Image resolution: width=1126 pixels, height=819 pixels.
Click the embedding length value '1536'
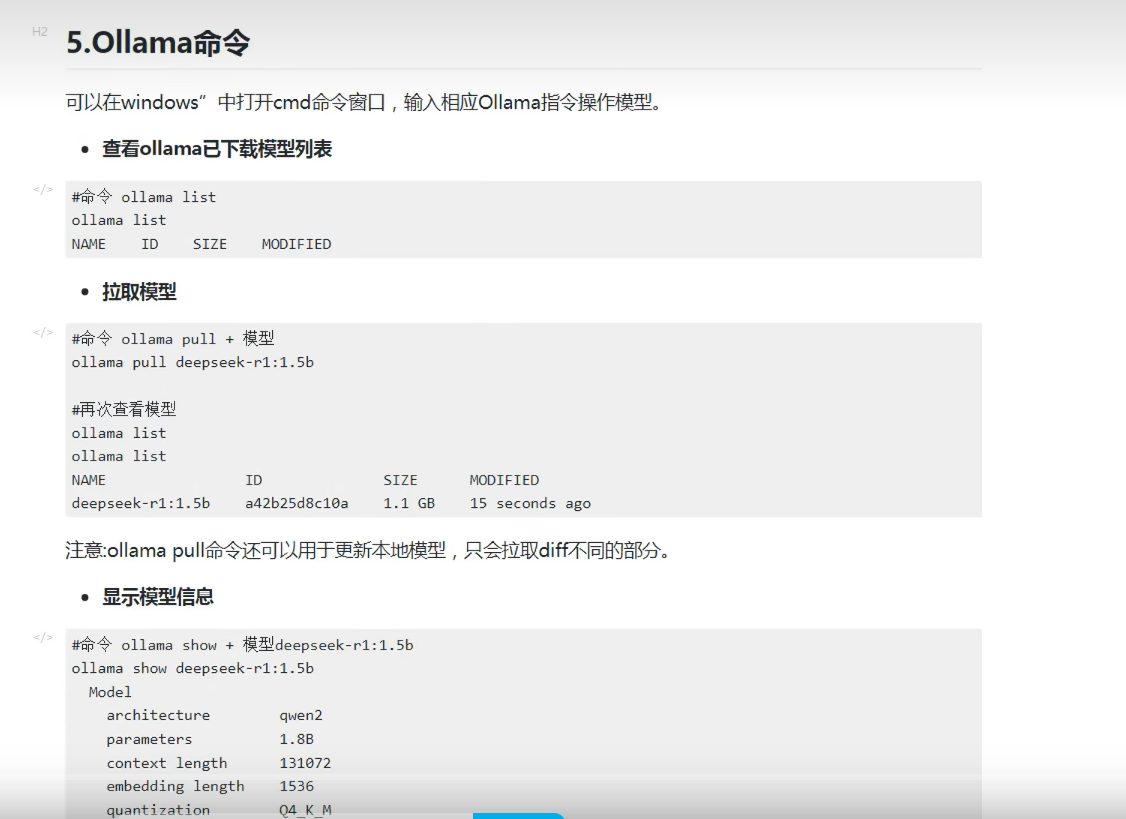[x=297, y=786]
